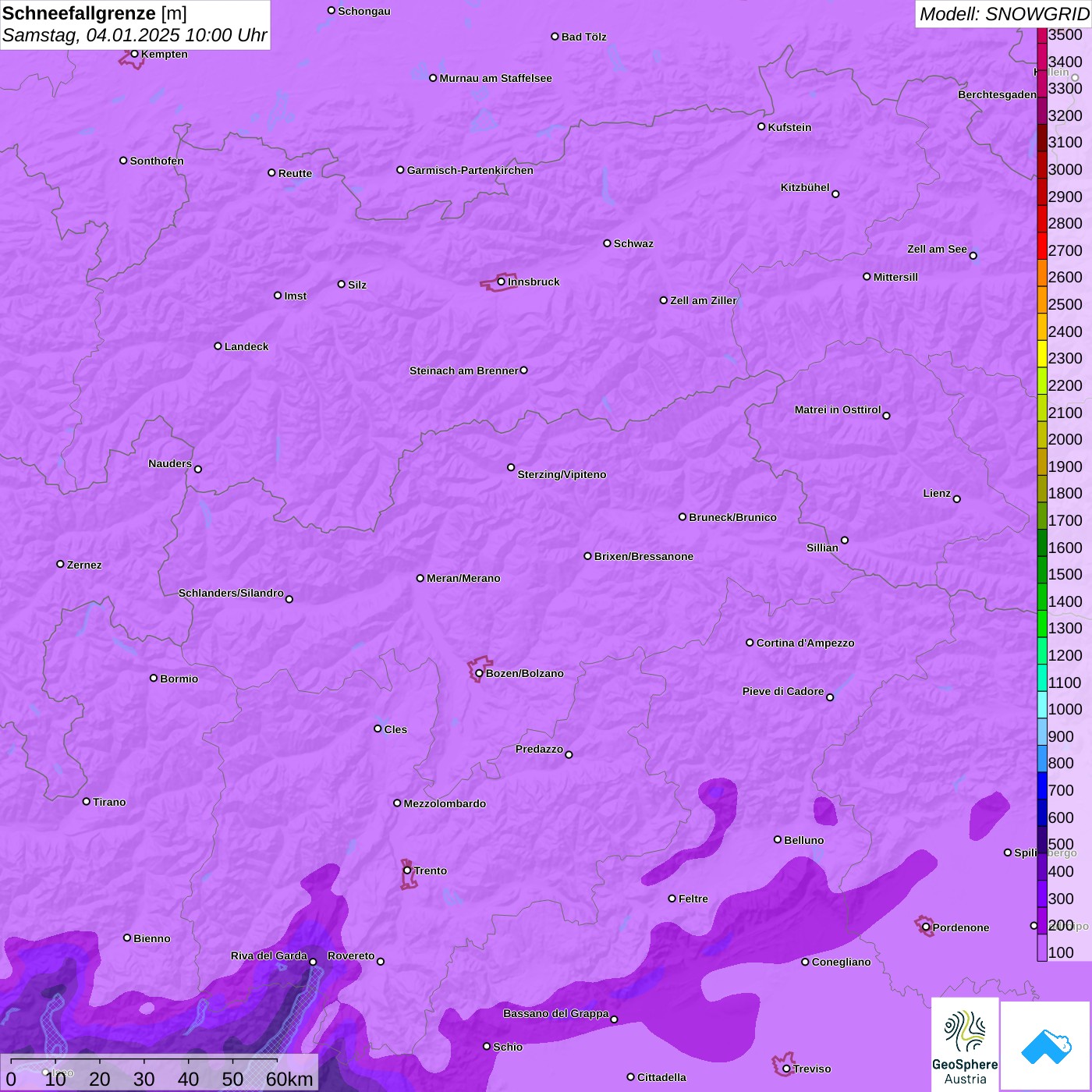
Task: Select the 'Steinach am Brenner' label
Action: click(464, 370)
